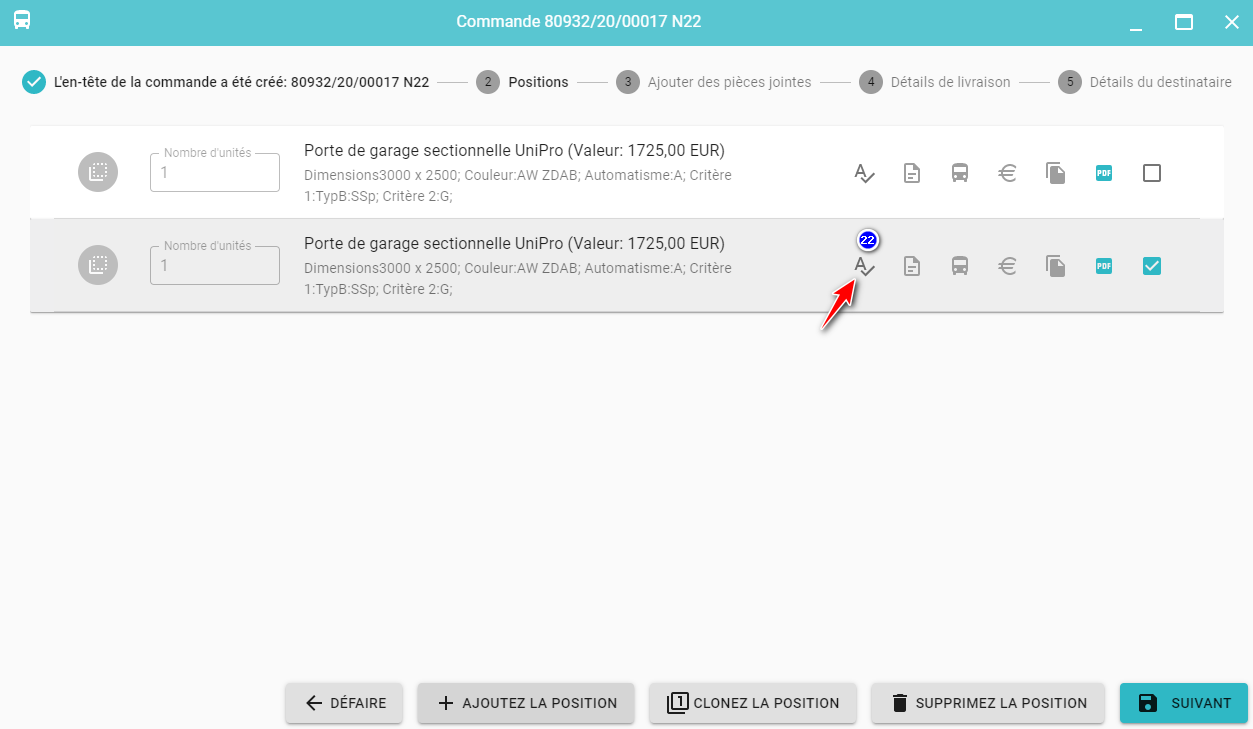1253x729 pixels.
Task: Select step 5 Détails du destinataire
Action: (1145, 82)
